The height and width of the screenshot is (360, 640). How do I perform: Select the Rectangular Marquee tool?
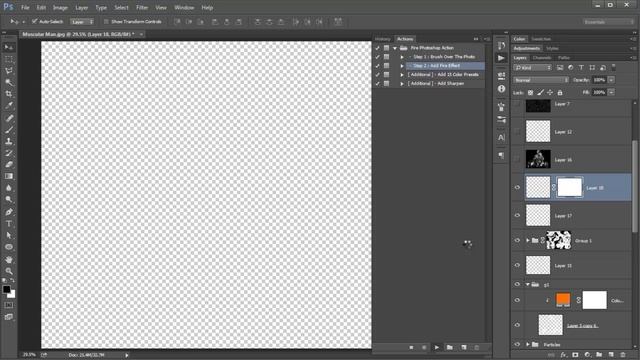pyautogui.click(x=9, y=59)
